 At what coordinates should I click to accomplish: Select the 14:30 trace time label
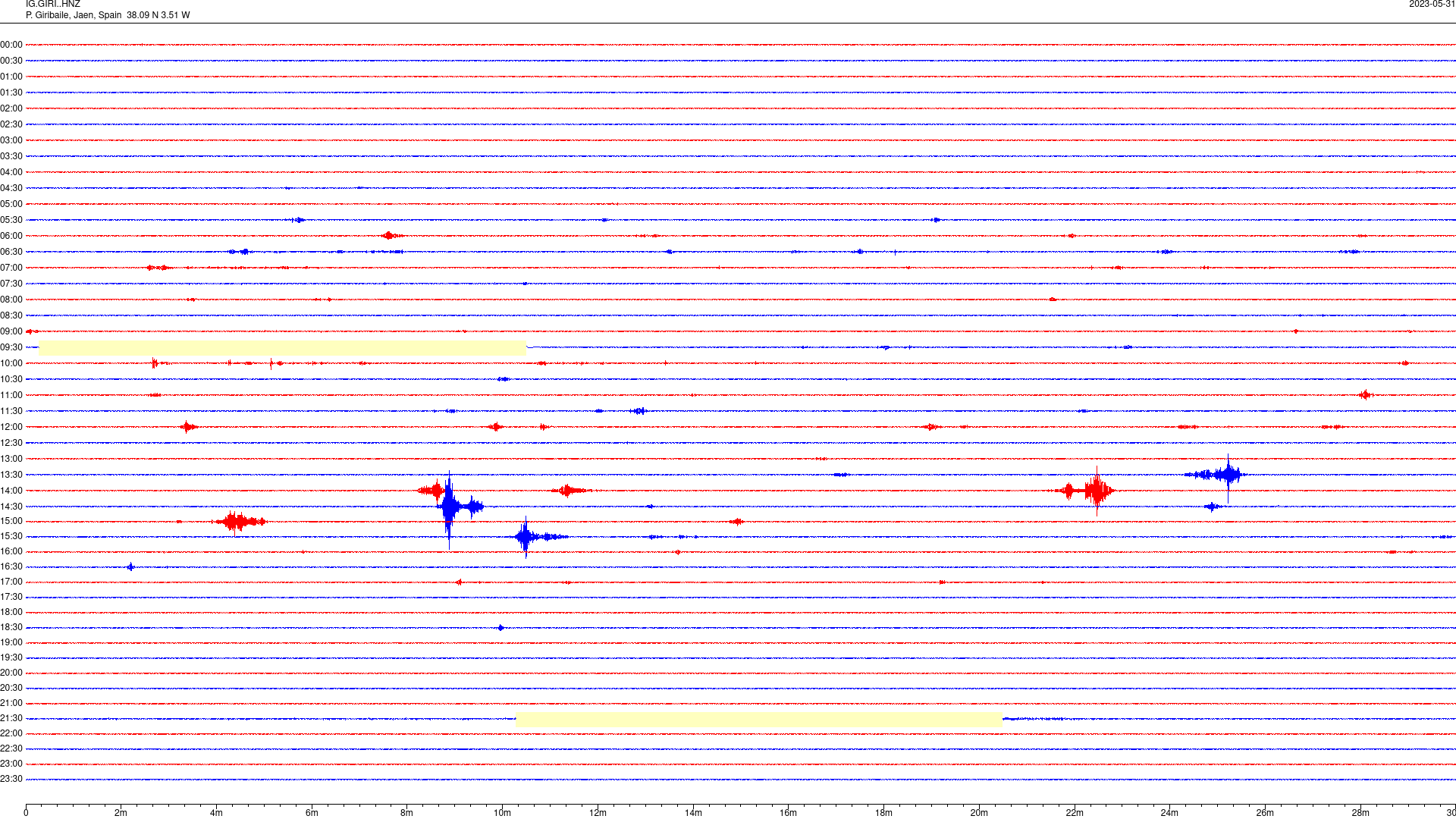click(x=11, y=507)
